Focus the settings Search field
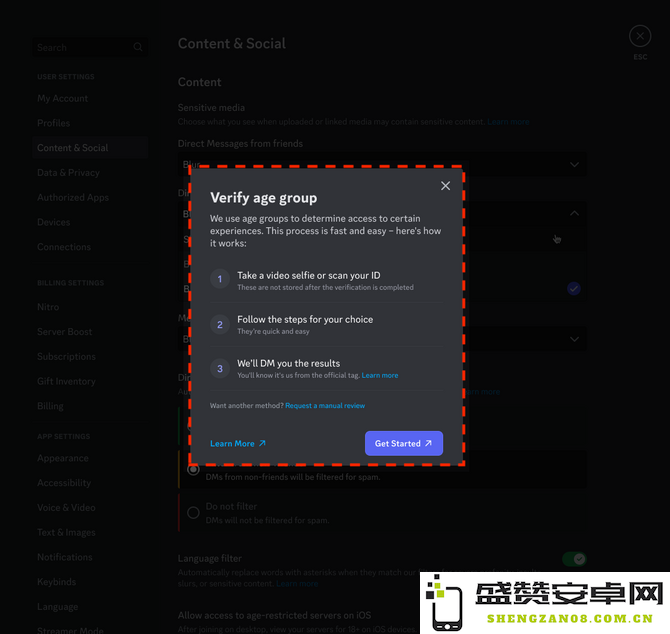The image size is (670, 634). (90, 47)
